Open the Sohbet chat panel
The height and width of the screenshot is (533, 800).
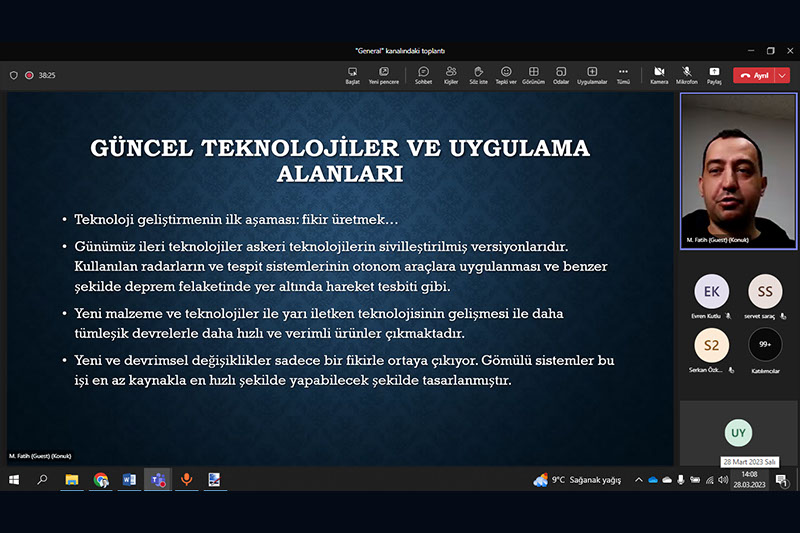423,74
